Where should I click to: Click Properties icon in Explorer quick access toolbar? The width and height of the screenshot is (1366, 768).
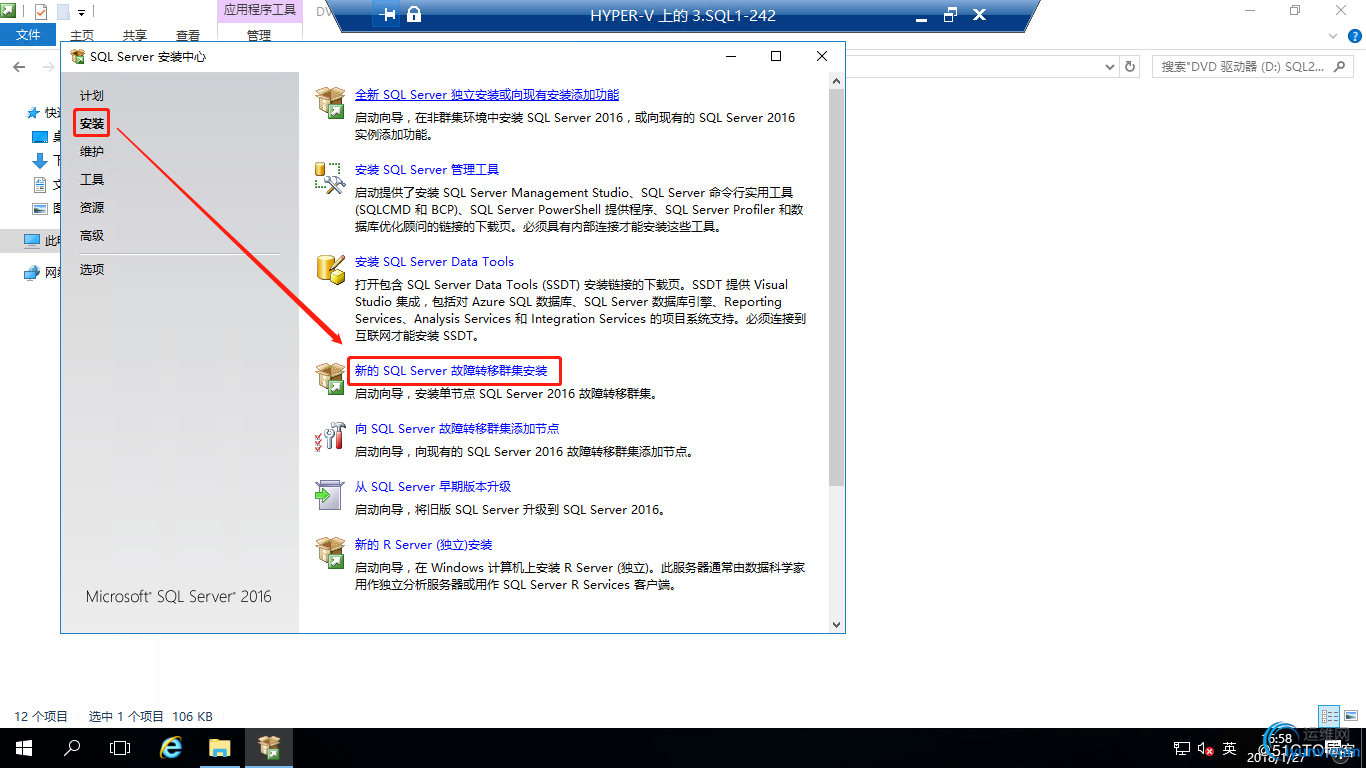41,12
